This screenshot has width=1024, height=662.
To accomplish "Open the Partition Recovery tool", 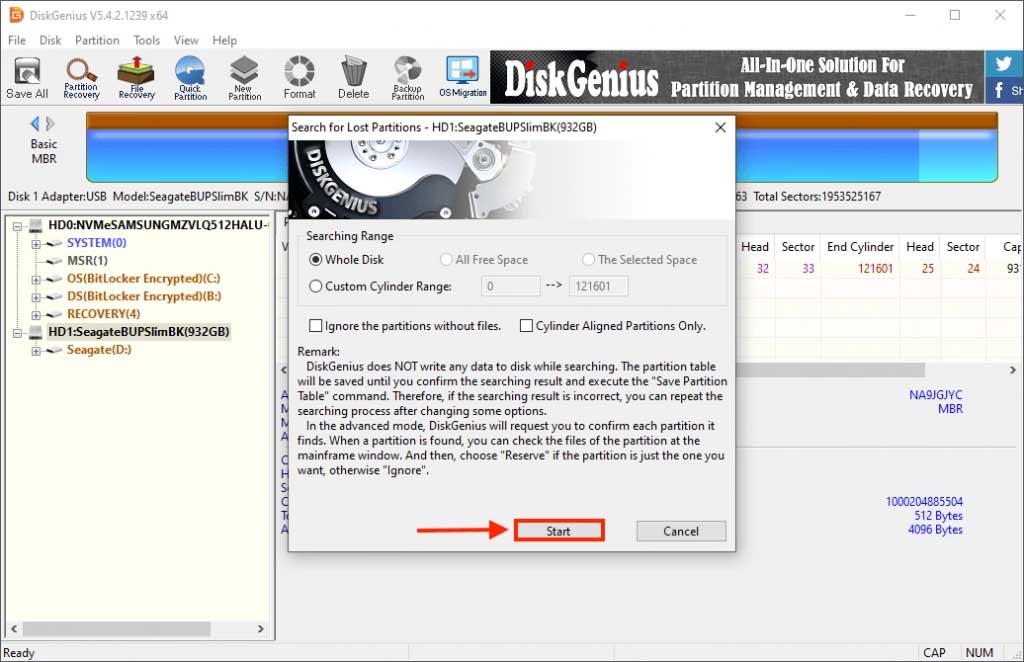I will (x=81, y=78).
